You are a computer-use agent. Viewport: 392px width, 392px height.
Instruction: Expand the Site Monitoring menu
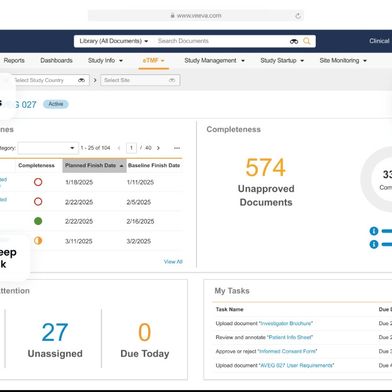coord(343,61)
